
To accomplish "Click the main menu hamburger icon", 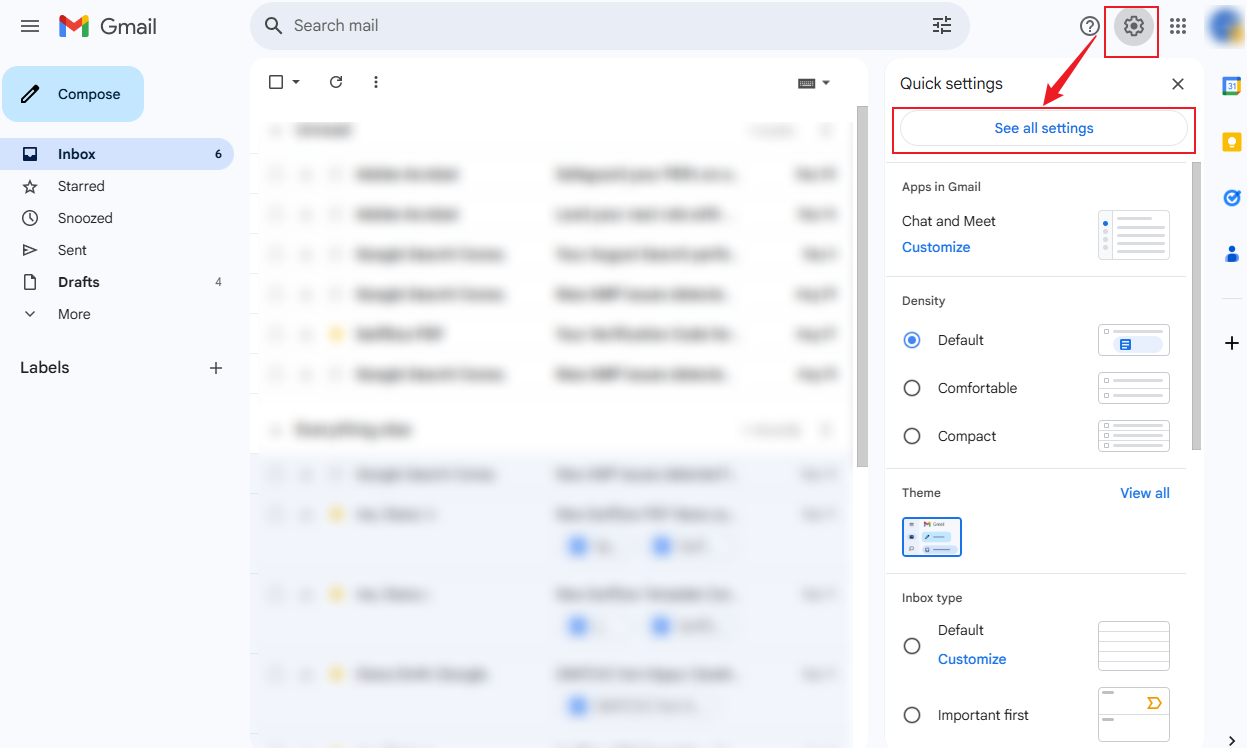I will (30, 27).
